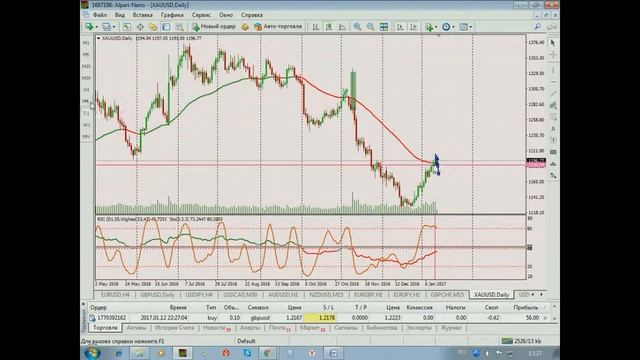Image resolution: width=640 pixels, height=360 pixels.
Task: Click the tile windows icon
Action: (x=384, y=27)
